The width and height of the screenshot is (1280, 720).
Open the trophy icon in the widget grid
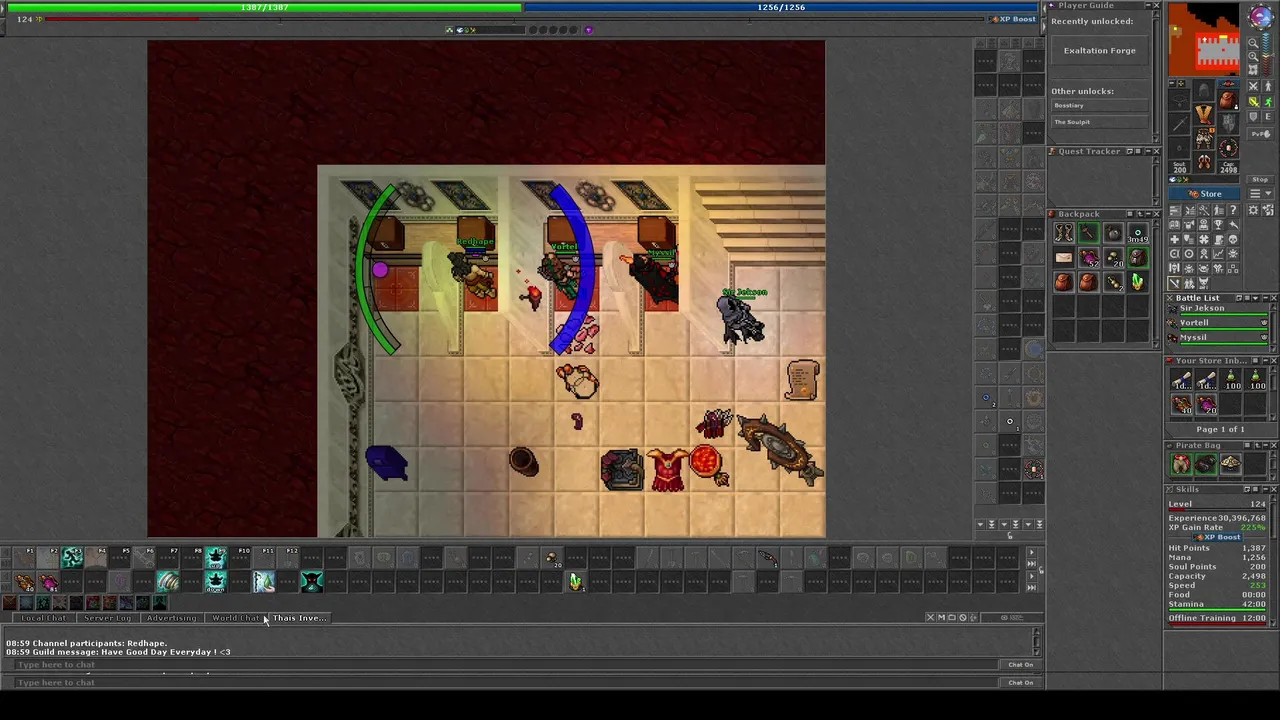[x=1218, y=225]
